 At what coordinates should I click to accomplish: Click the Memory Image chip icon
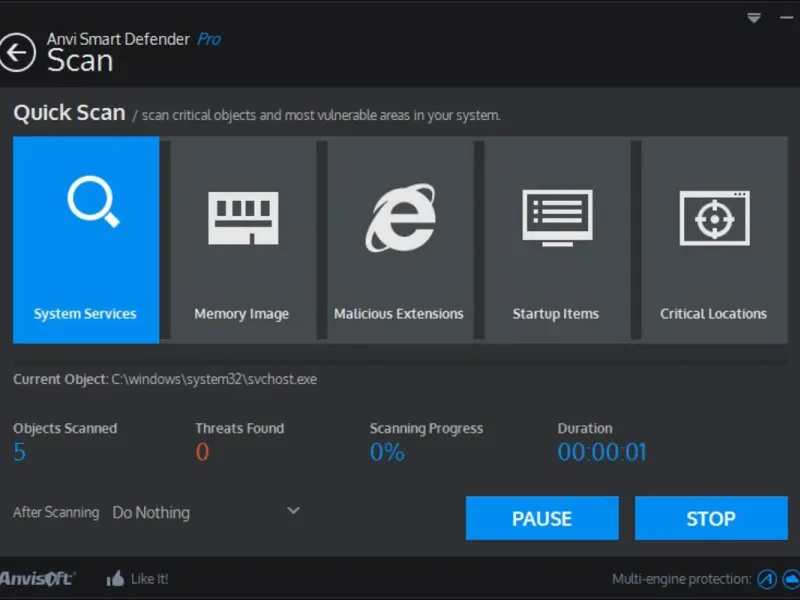tap(243, 217)
